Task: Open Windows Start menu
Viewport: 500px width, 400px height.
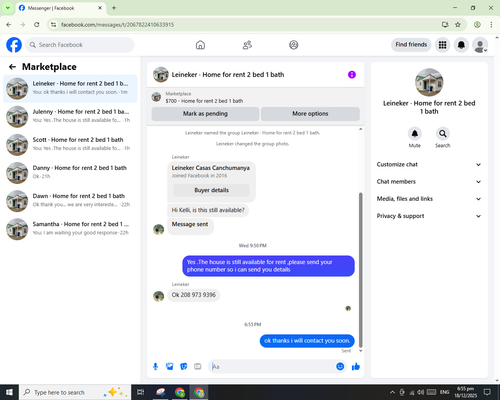Action: pyautogui.click(x=9, y=392)
